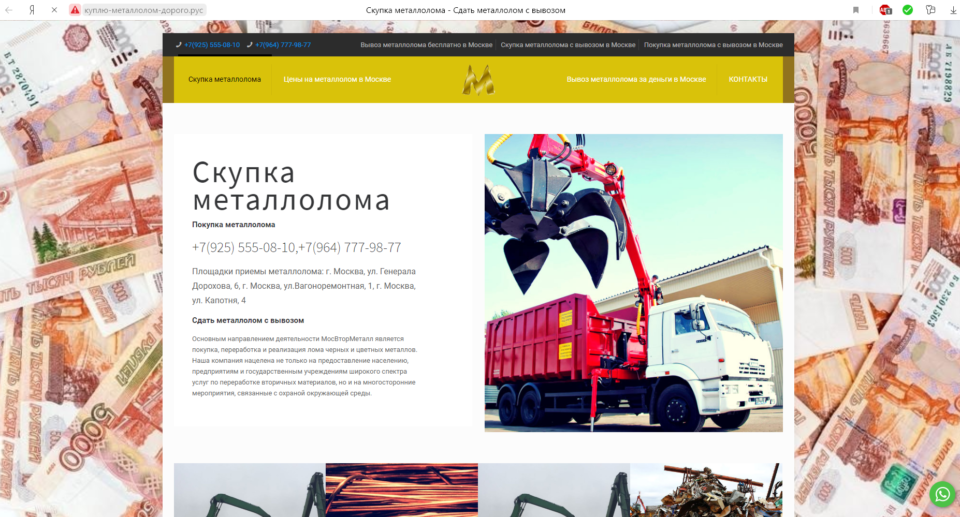
Task: Click the red grabber truck photo
Action: click(x=633, y=282)
